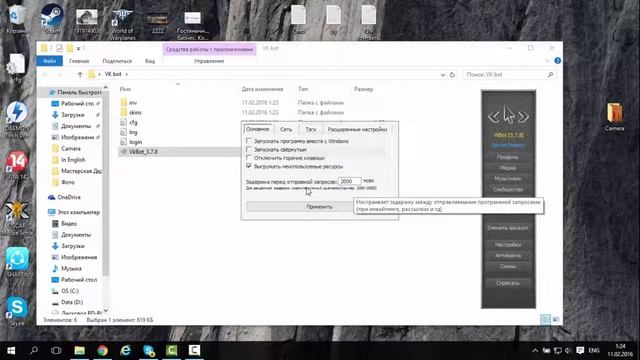Collapse the Explorer ribbon chevron
The height and width of the screenshot is (360, 640).
tap(547, 61)
